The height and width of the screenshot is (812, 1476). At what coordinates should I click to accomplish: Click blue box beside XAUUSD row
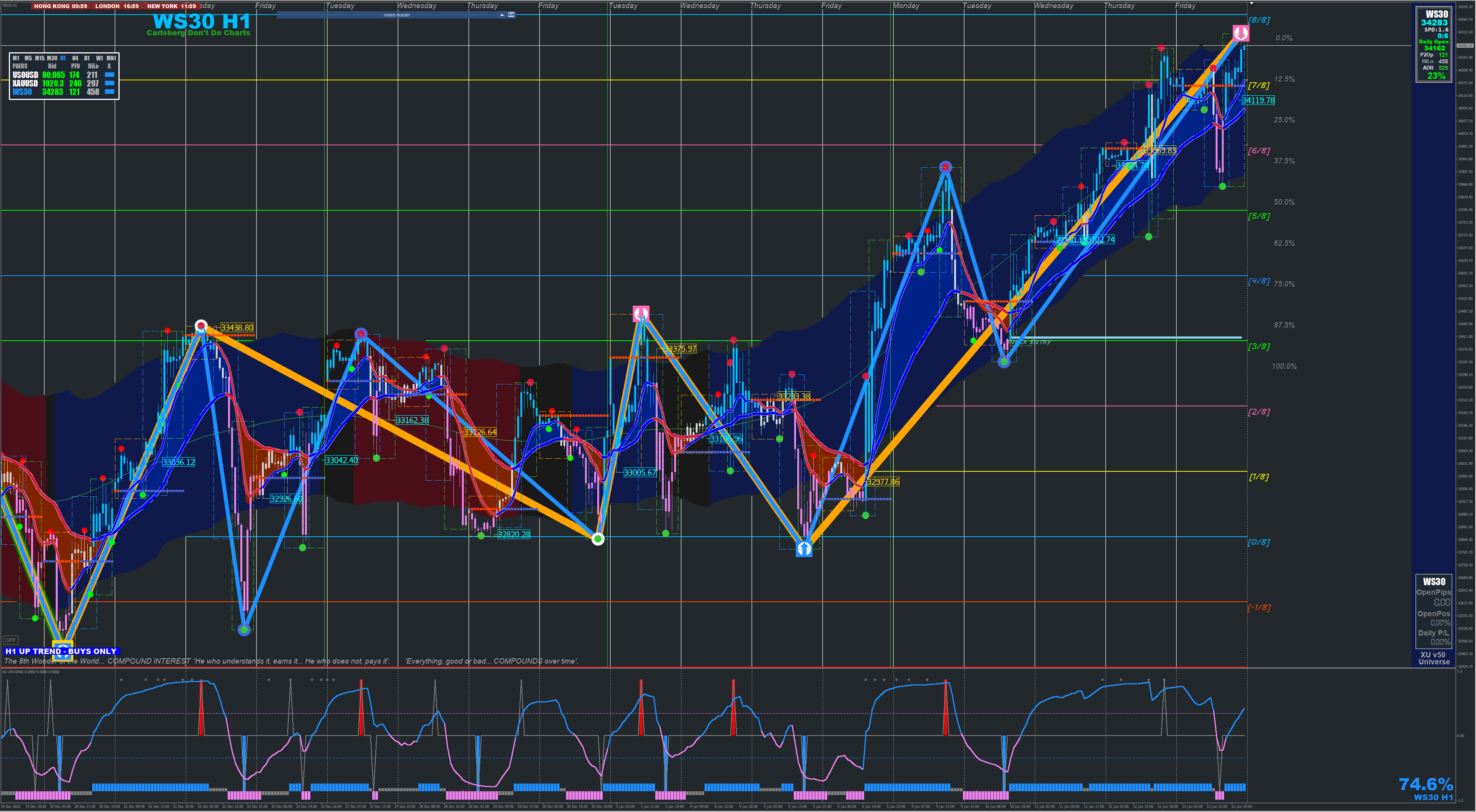click(x=110, y=83)
